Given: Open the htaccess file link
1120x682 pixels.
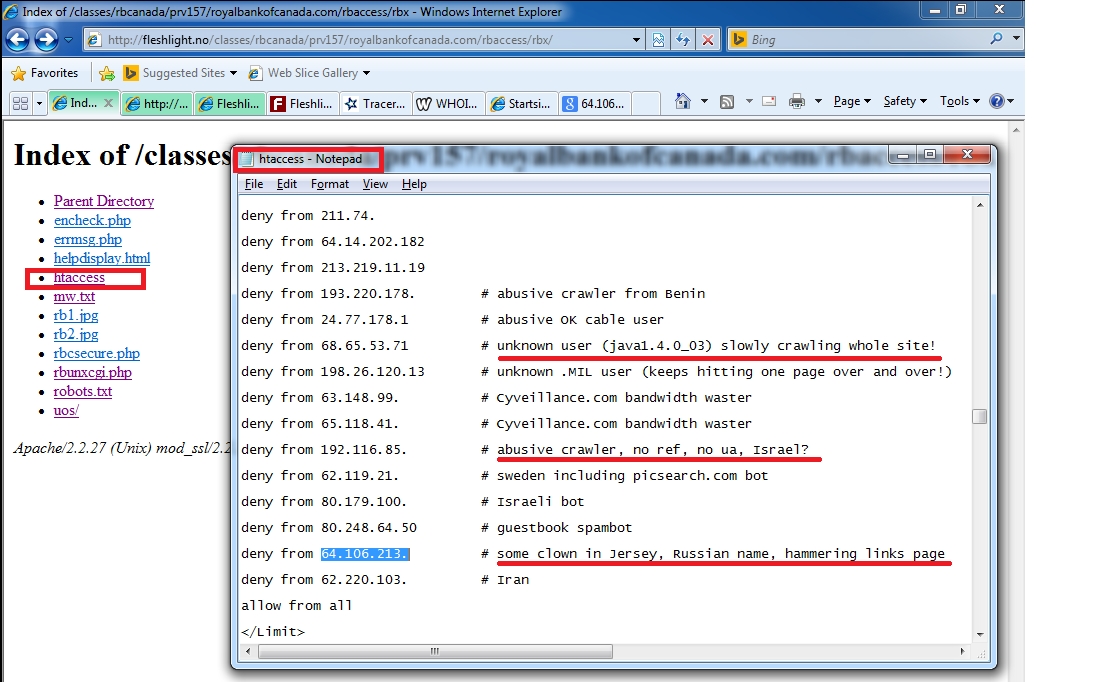Looking at the screenshot, I should 79,278.
